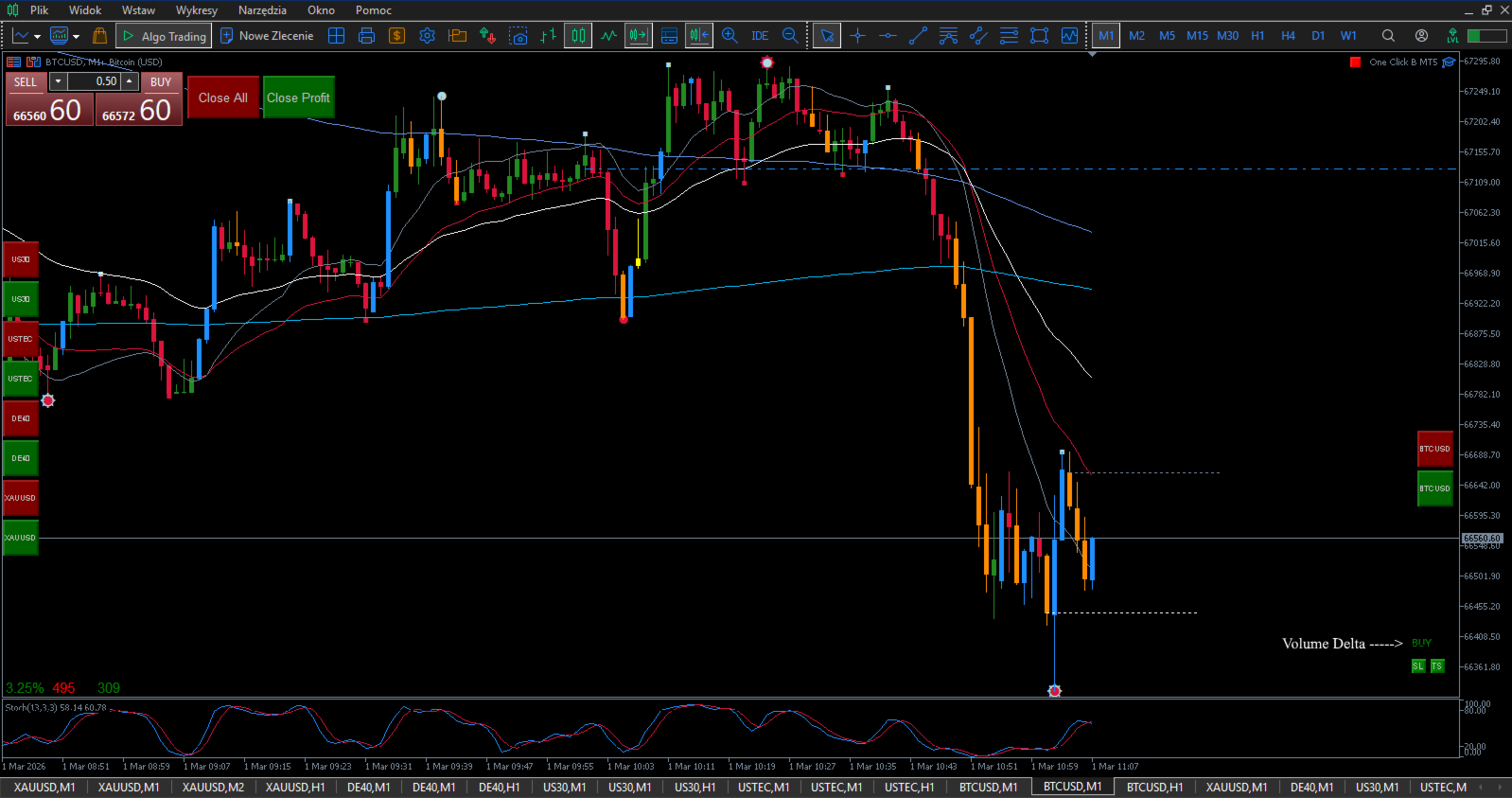Zoom out of the chart
Screen dimensions: 1512x798
790,36
